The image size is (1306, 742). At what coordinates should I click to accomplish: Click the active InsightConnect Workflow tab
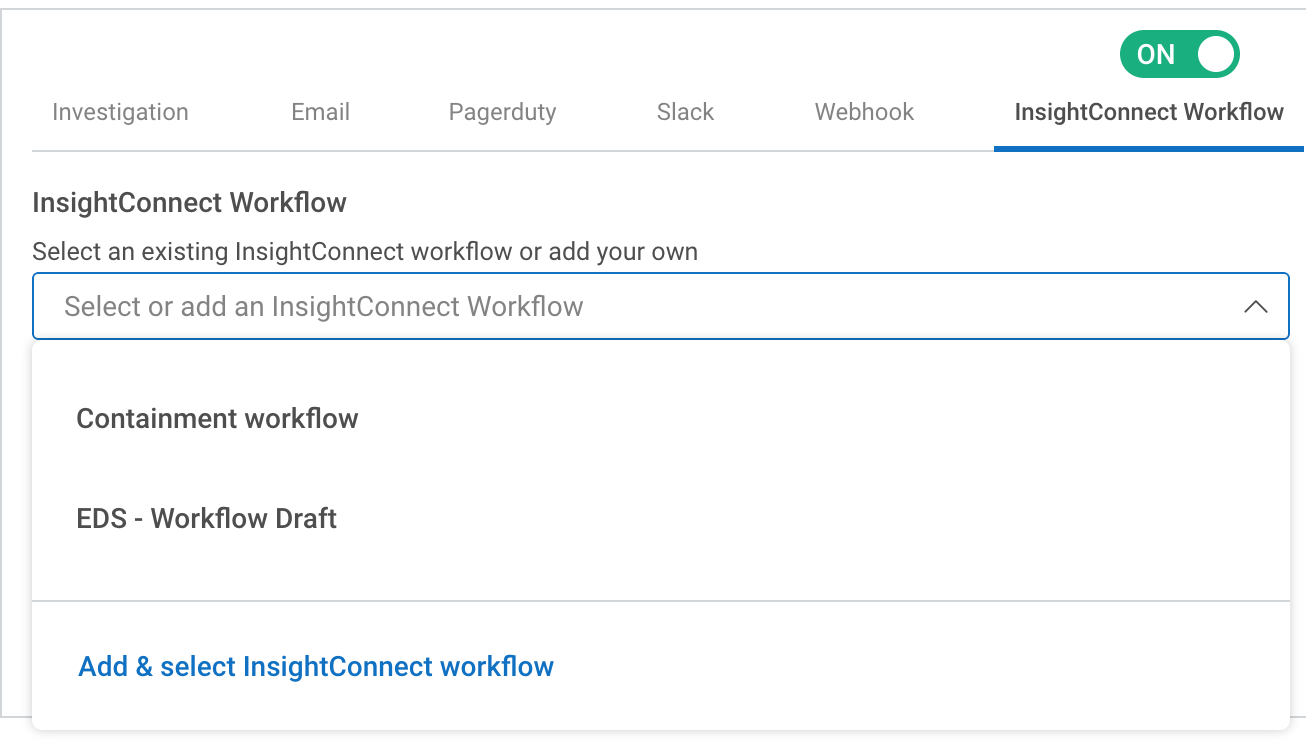pyautogui.click(x=1148, y=112)
